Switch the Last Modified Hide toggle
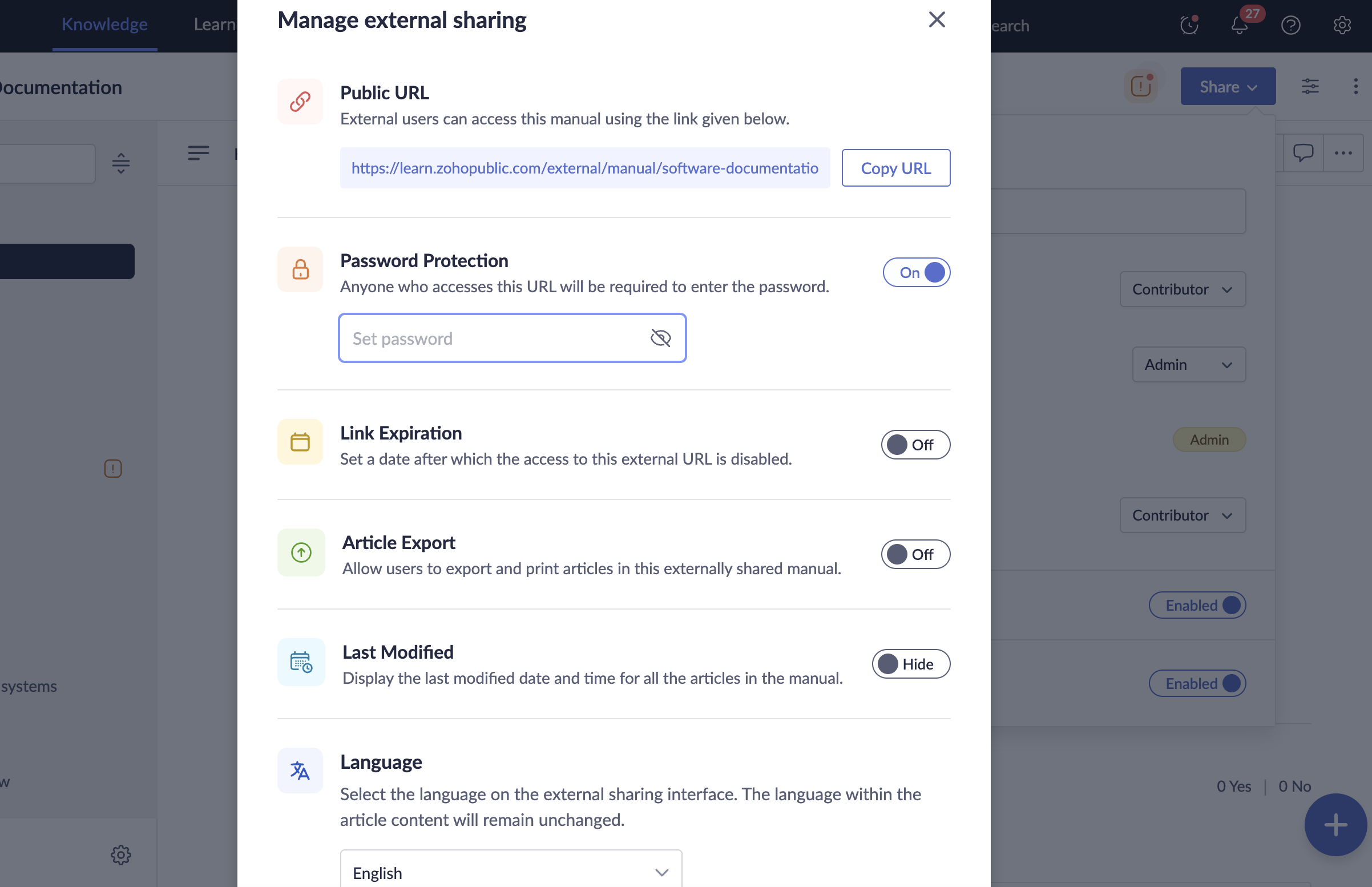The width and height of the screenshot is (1372, 887). 910,664
